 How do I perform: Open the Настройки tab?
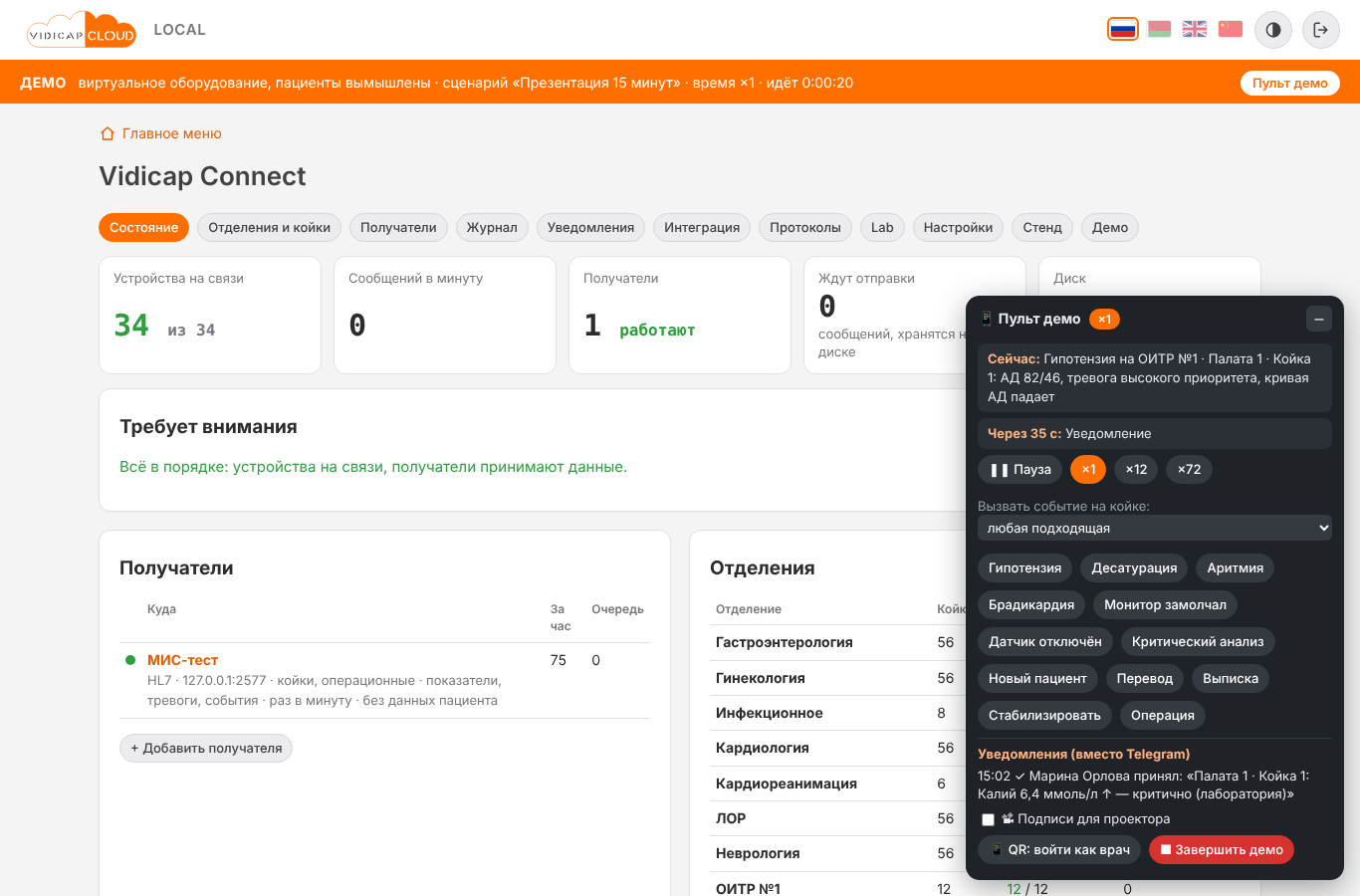[x=958, y=227]
